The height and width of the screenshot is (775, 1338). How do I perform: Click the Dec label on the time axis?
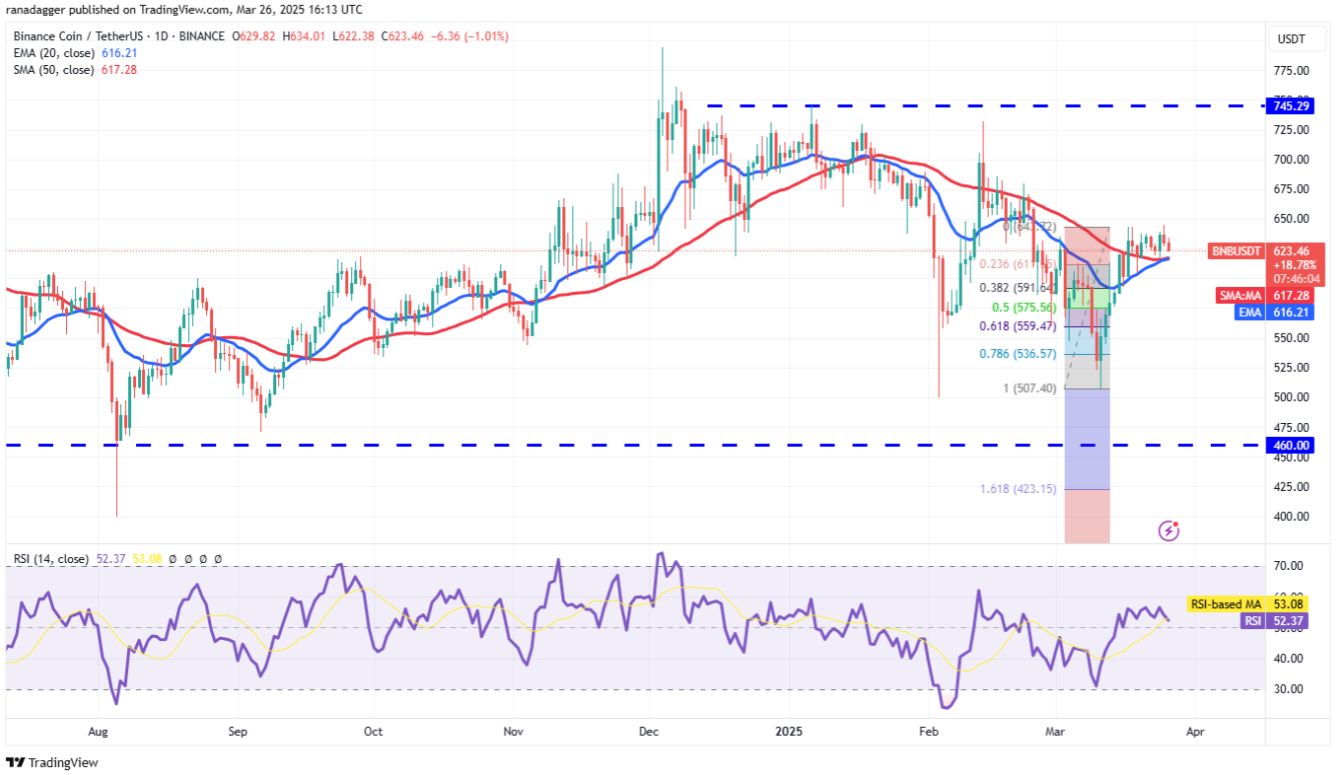(x=650, y=733)
